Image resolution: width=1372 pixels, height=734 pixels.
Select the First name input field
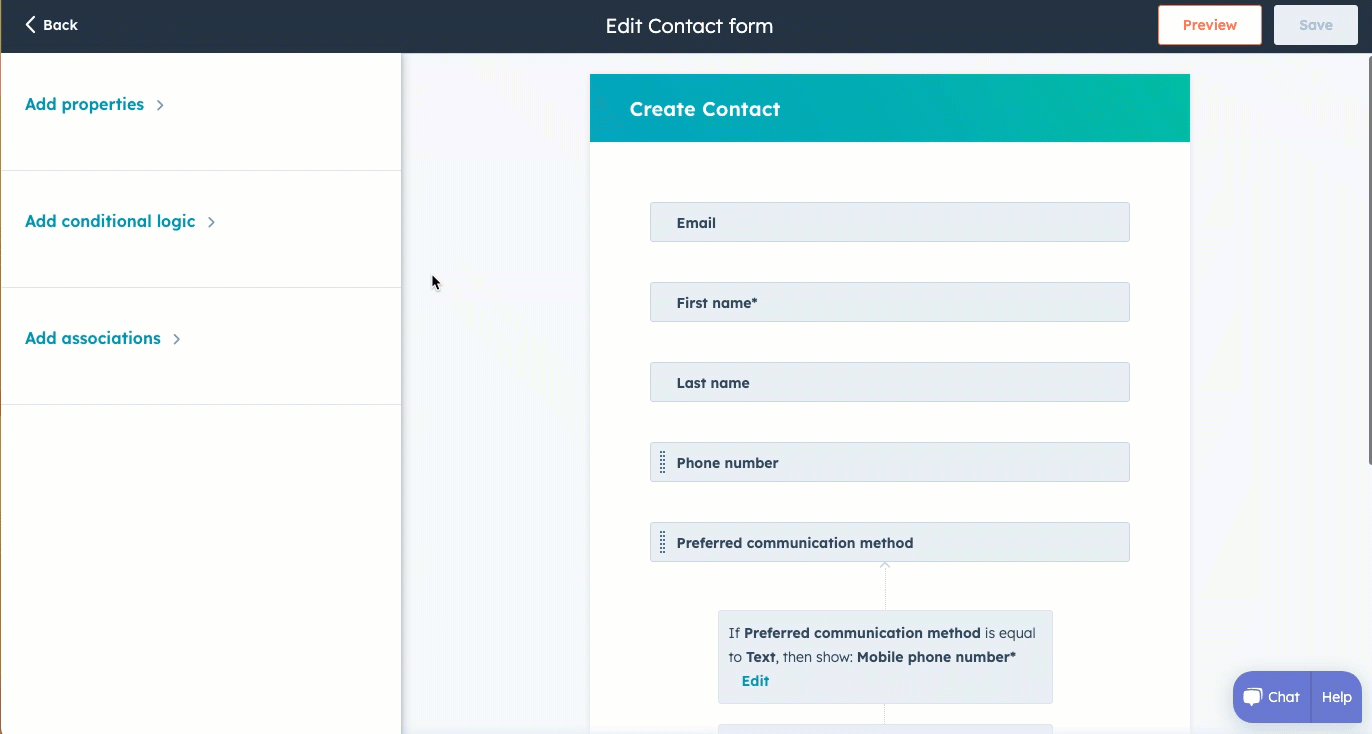889,302
